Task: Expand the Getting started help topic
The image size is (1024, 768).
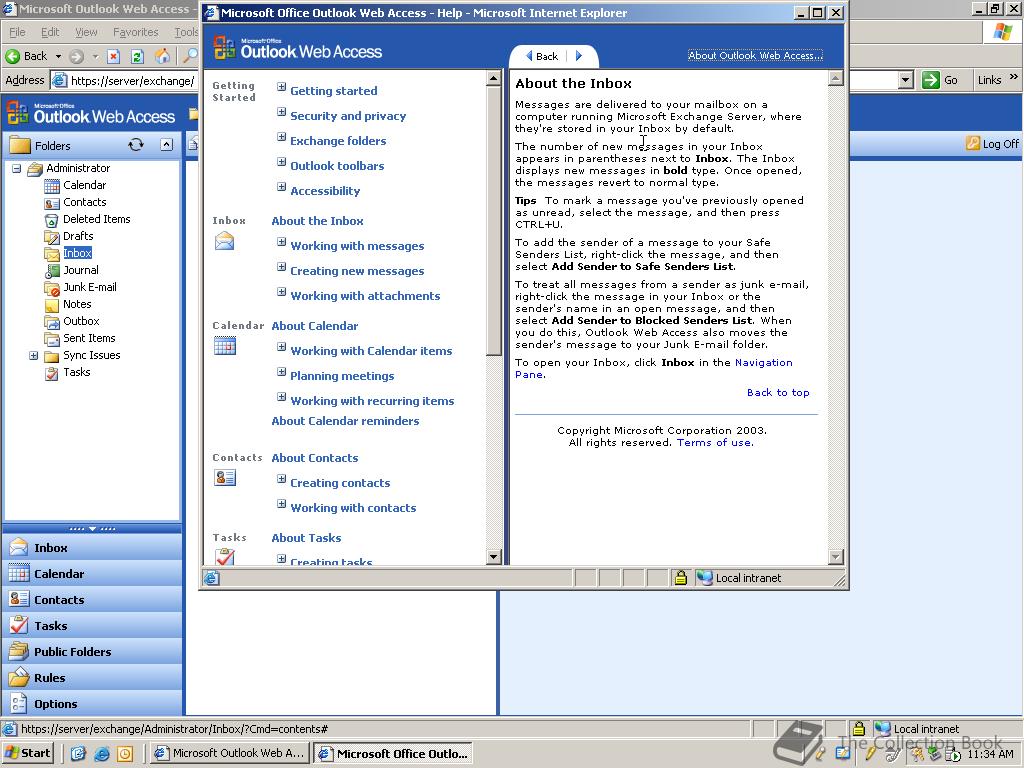Action: 281,87
